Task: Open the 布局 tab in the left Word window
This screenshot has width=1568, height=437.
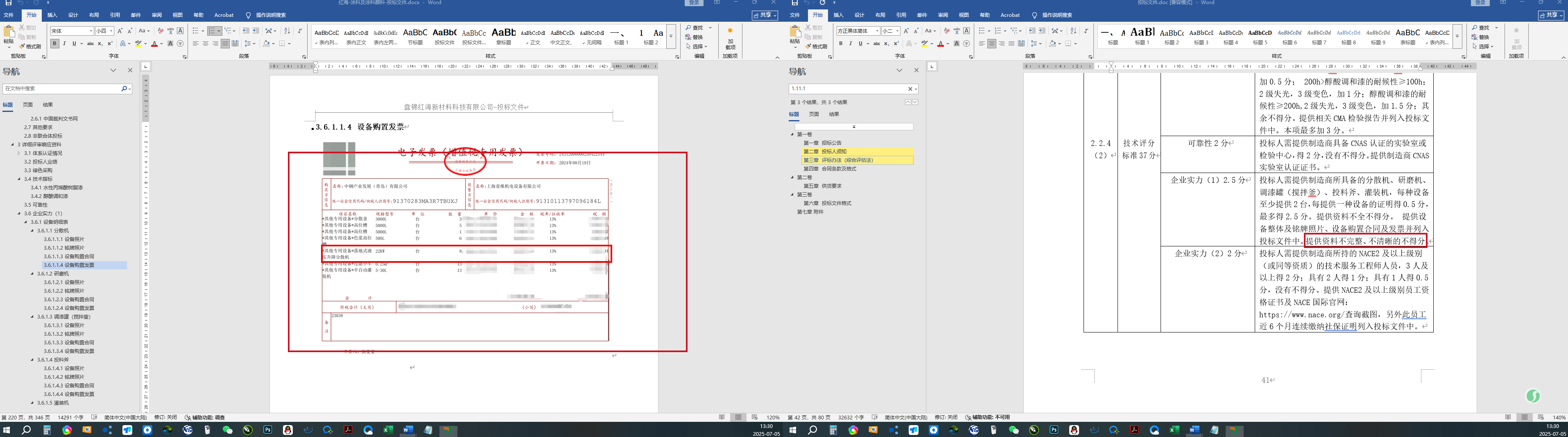Action: (94, 15)
